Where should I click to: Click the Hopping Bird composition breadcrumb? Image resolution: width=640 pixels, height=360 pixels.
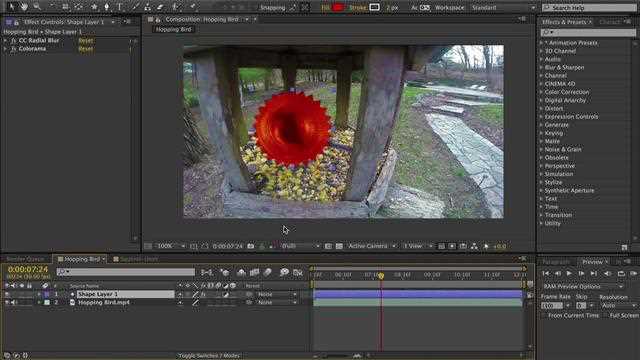(173, 29)
